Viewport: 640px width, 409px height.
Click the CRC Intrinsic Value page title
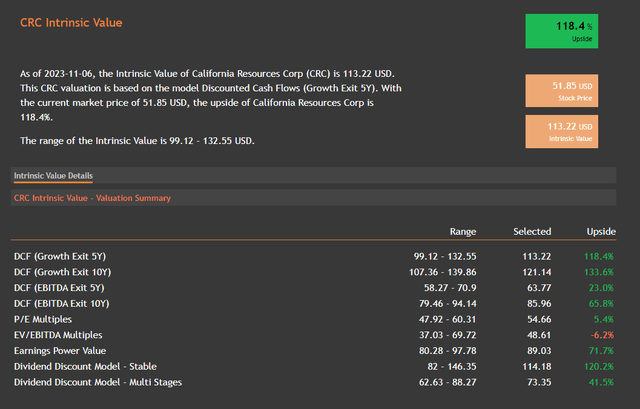pyautogui.click(x=71, y=22)
